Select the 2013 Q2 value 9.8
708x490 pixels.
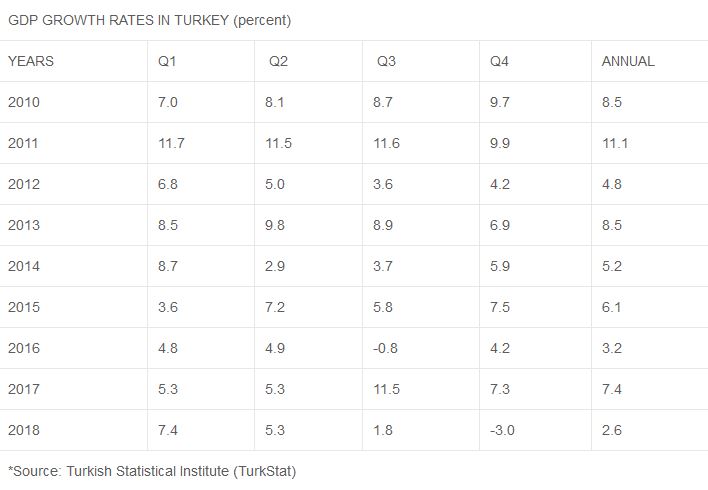(275, 225)
